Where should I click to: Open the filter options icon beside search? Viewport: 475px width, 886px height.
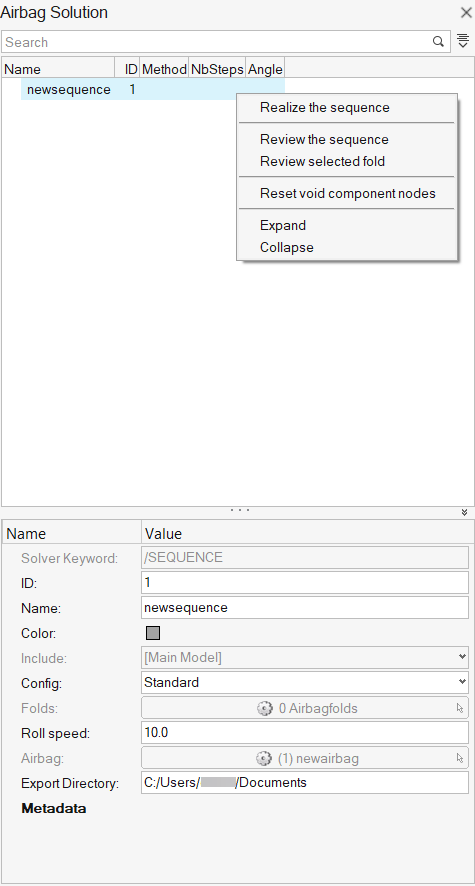click(463, 41)
